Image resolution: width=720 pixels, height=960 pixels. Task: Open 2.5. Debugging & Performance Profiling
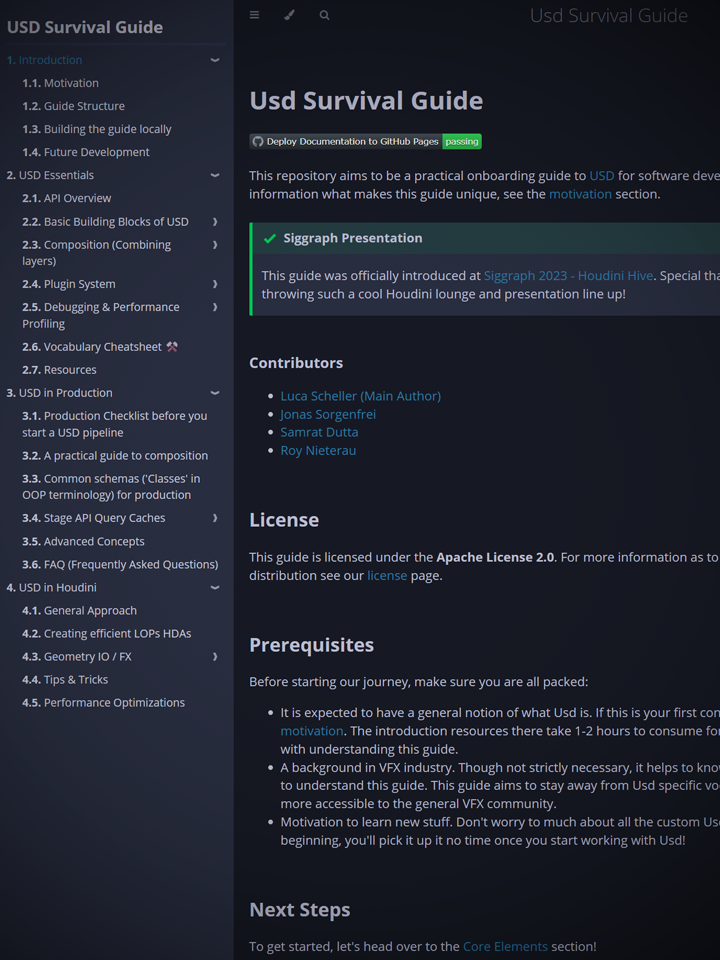(x=101, y=315)
